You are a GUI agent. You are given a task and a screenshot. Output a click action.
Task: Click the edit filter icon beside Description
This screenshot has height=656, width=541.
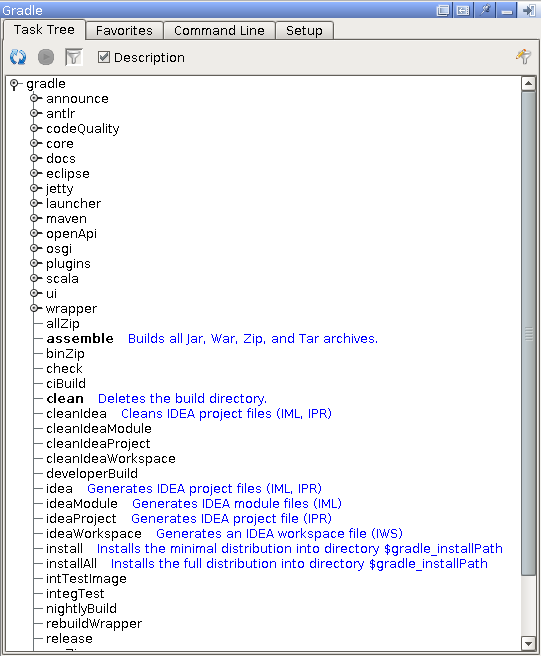(523, 56)
